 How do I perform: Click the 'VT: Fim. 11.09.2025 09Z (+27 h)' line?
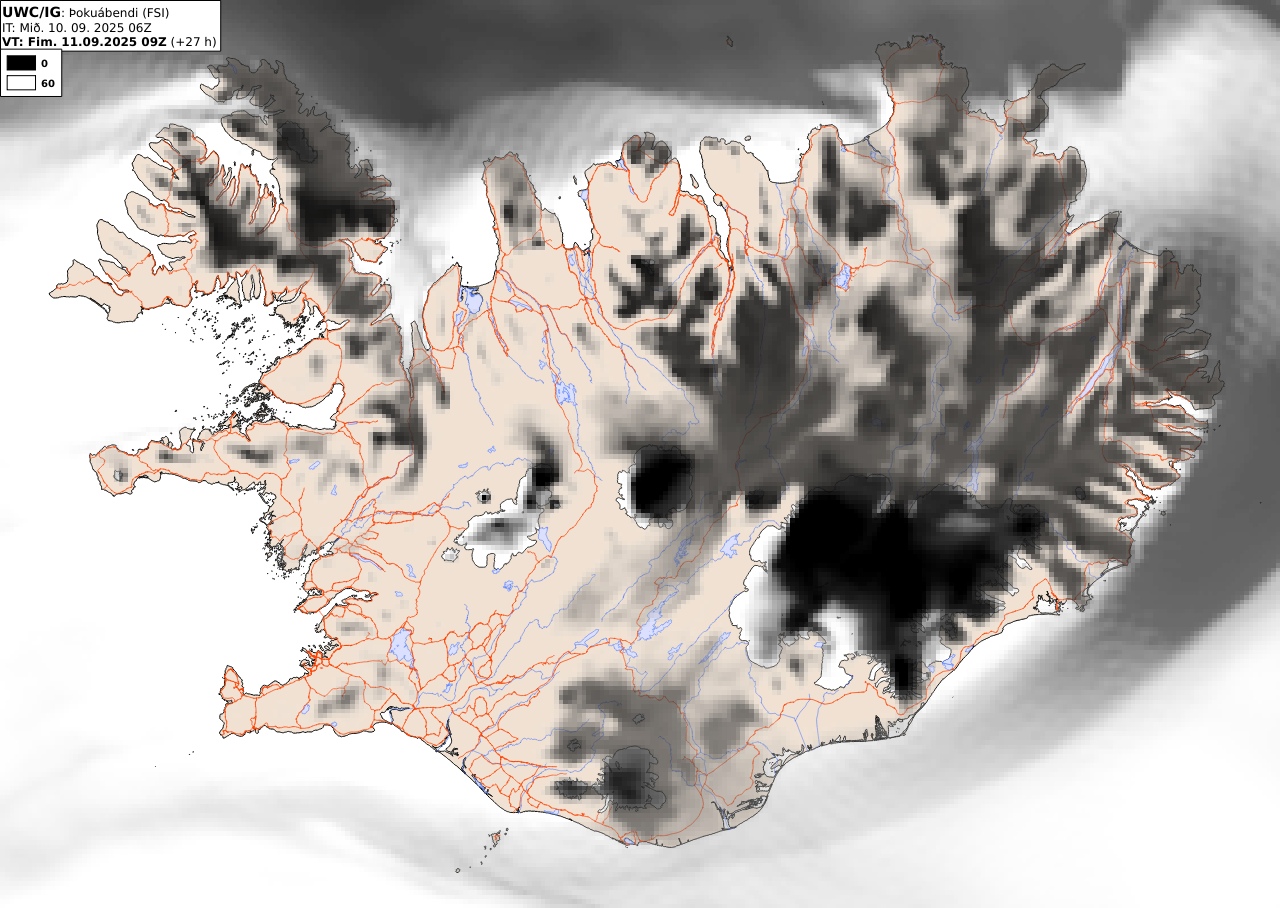[x=109, y=42]
